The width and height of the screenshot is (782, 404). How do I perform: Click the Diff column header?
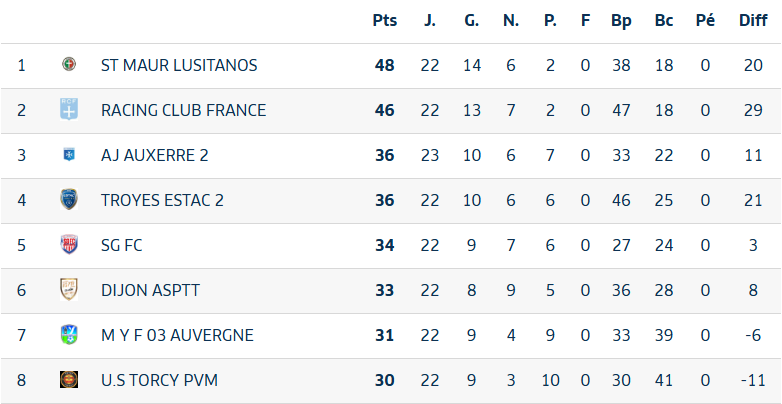coord(752,20)
